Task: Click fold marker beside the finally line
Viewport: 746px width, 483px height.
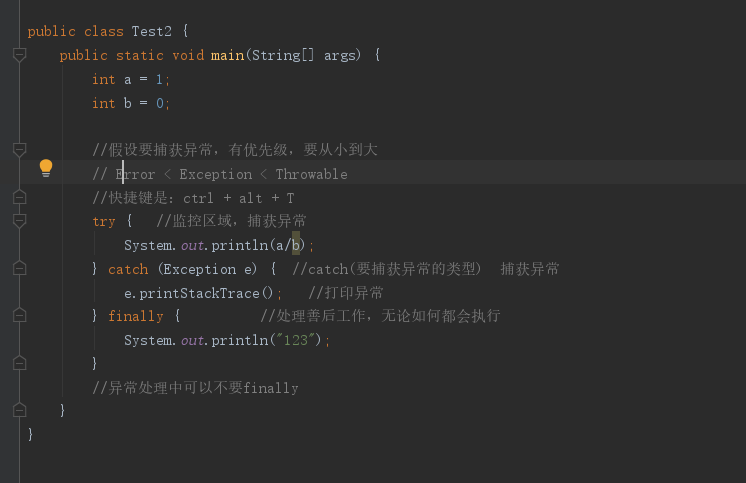Action: 19,316
